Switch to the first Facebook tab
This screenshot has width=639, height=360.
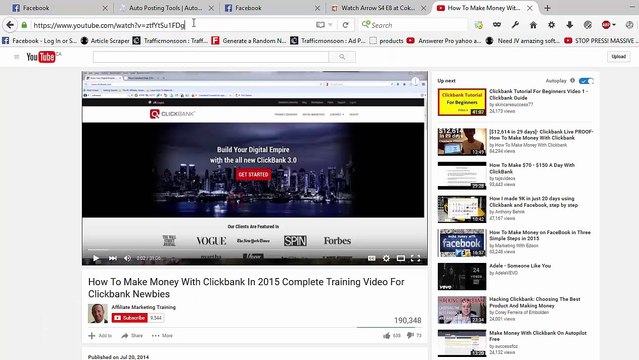coord(57,8)
